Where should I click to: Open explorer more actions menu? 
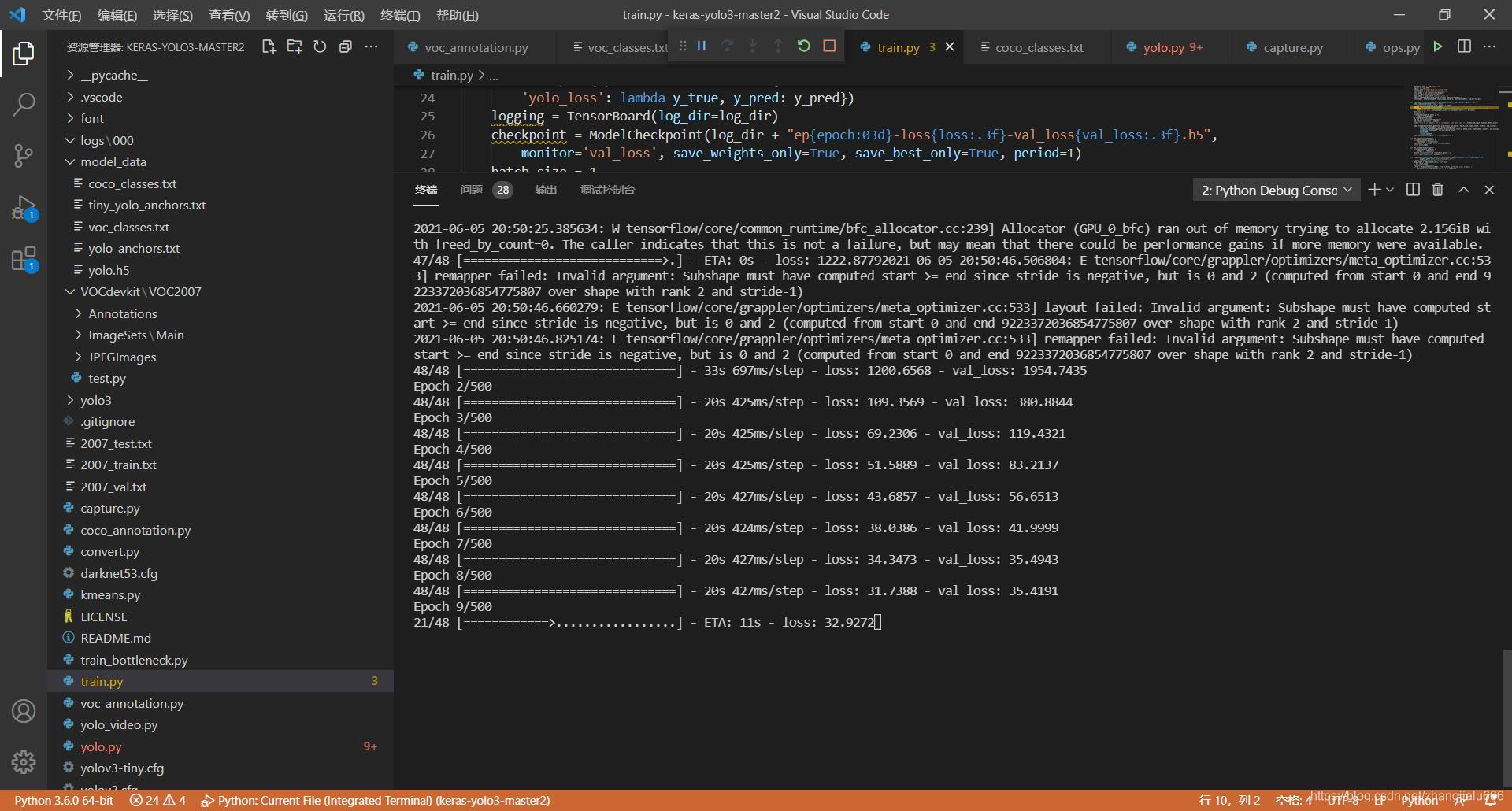(371, 46)
